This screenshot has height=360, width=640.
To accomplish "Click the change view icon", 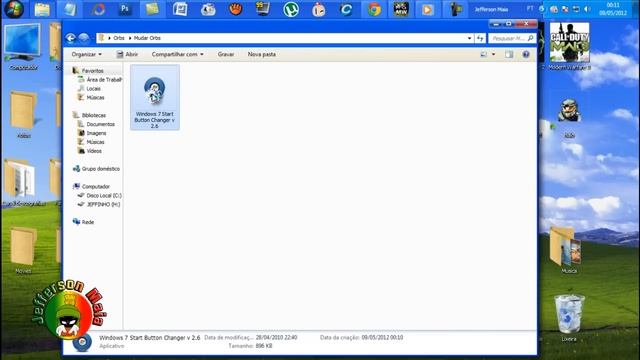I will (x=484, y=54).
